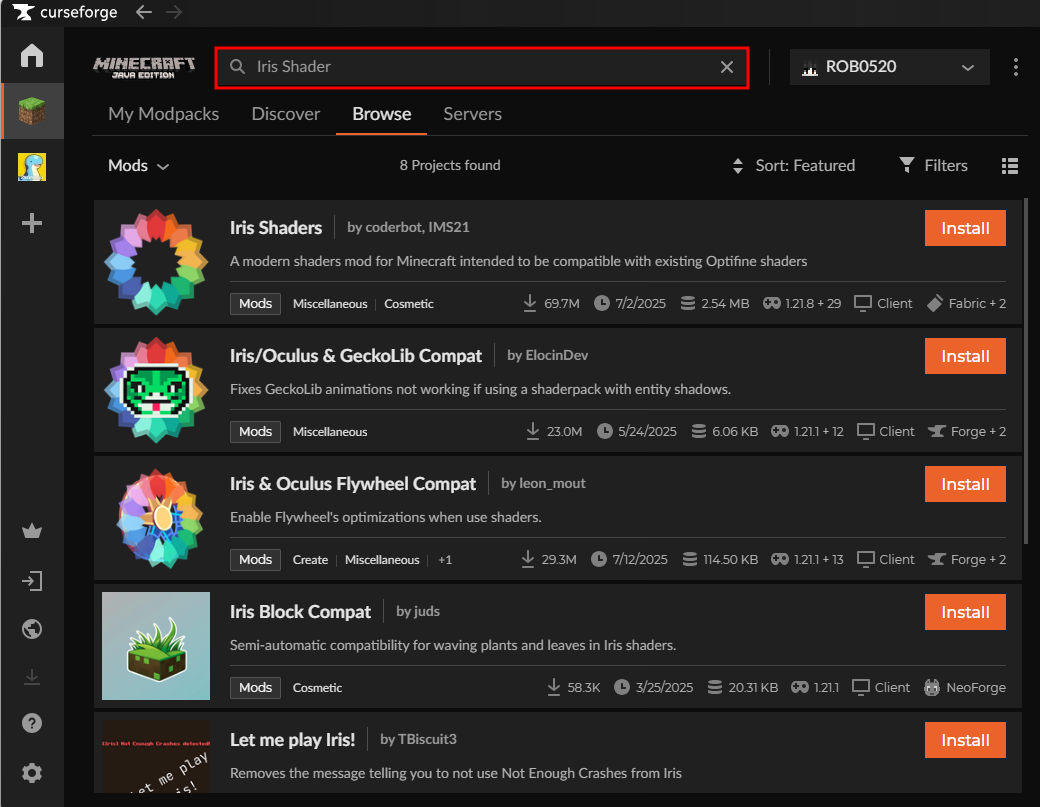Click Fabric + 2 loaders on Iris Shaders

click(967, 303)
